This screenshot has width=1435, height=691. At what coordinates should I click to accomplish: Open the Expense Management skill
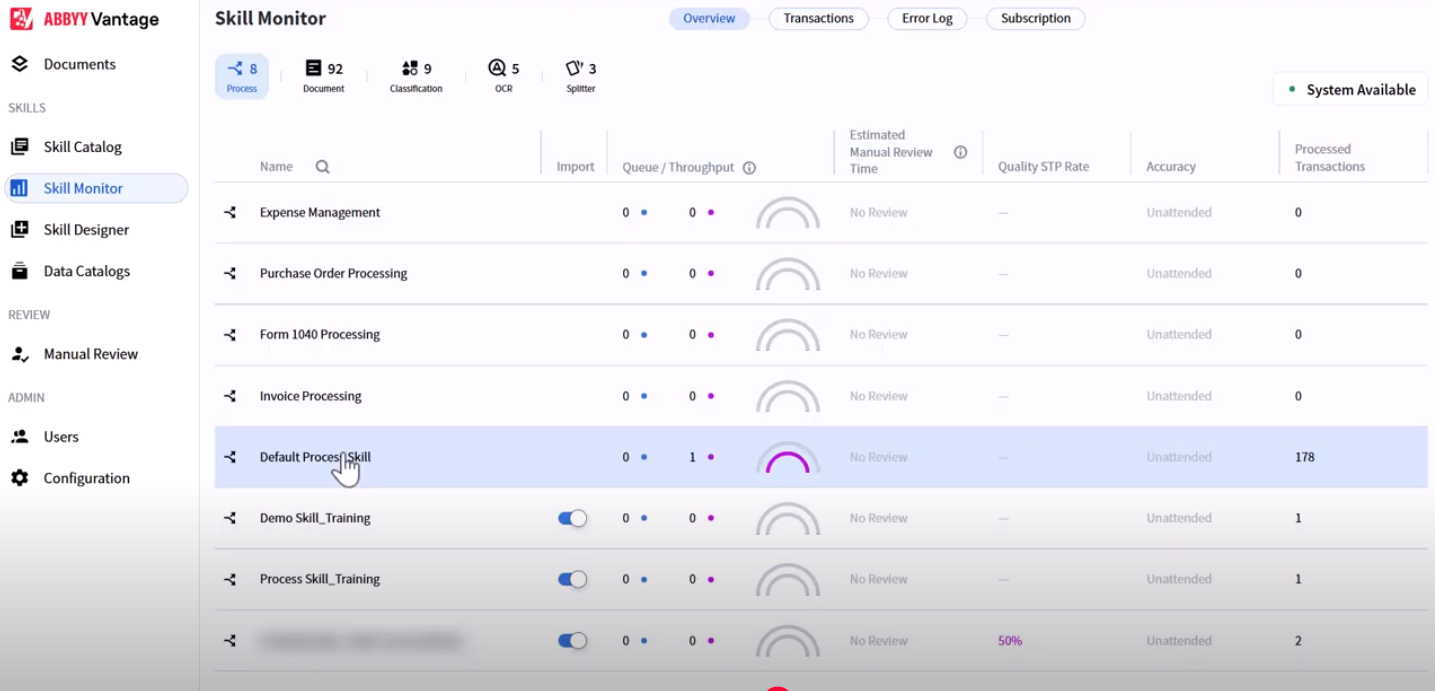click(x=320, y=212)
